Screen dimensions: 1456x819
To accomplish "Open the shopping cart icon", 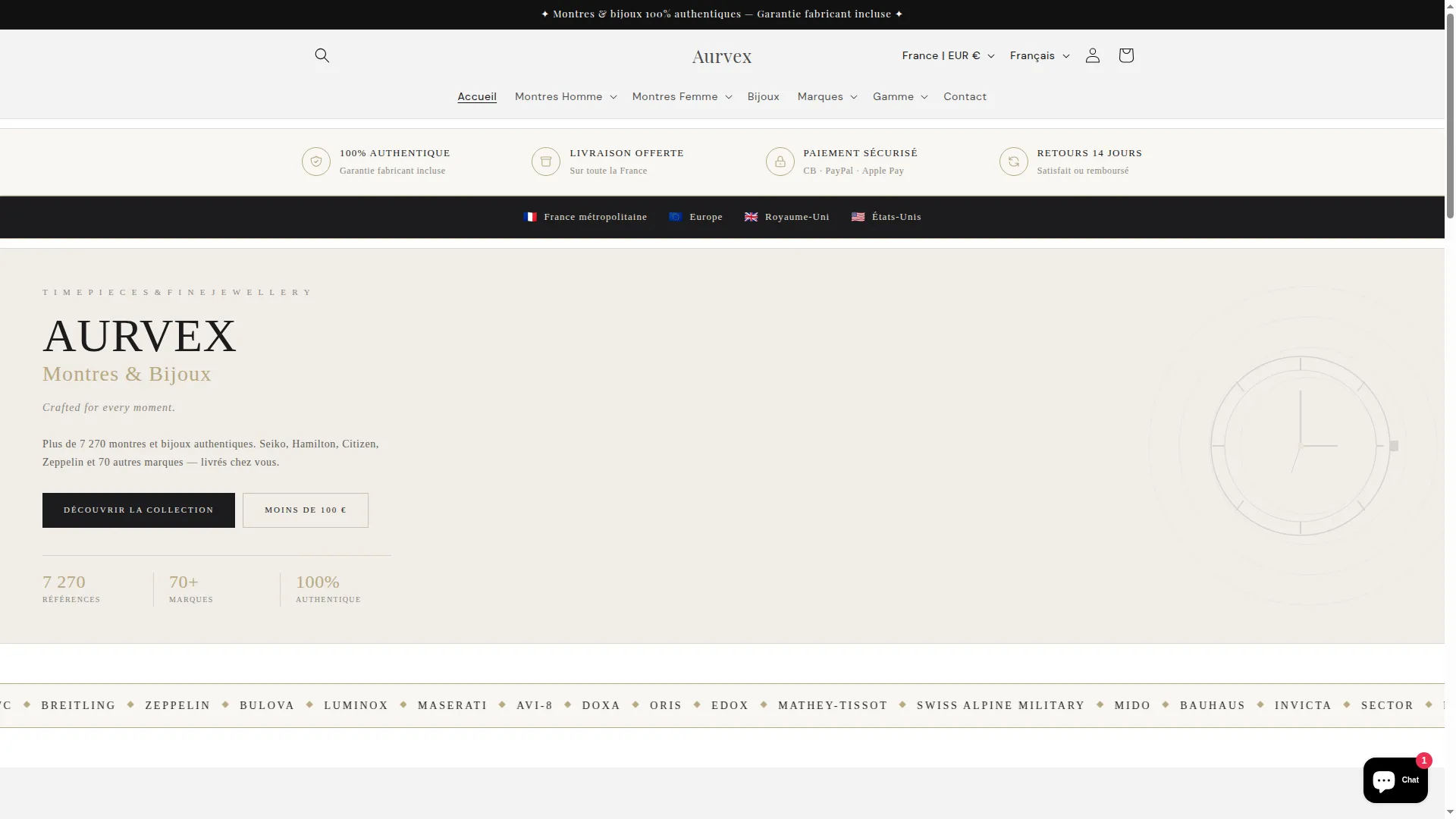I will [1125, 55].
